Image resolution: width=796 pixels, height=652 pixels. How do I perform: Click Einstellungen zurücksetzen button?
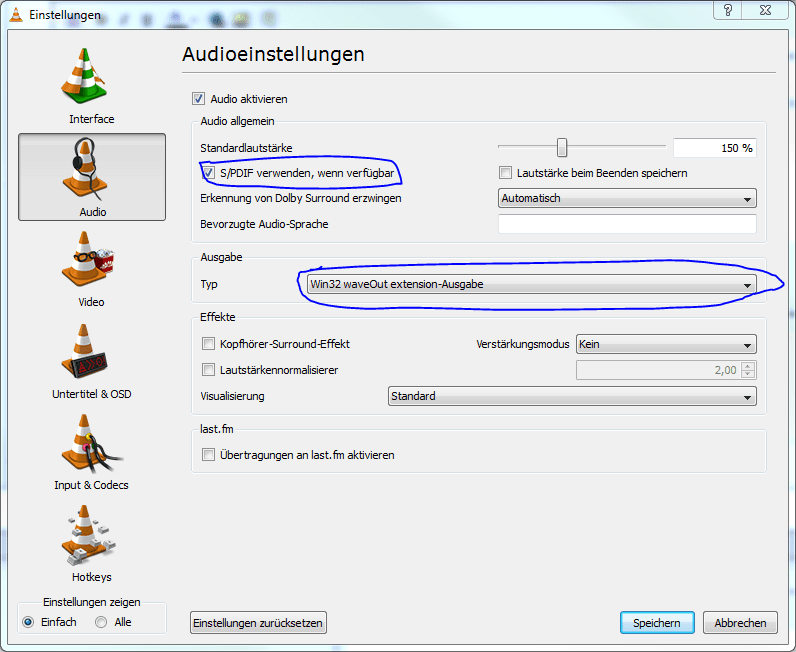pos(258,623)
